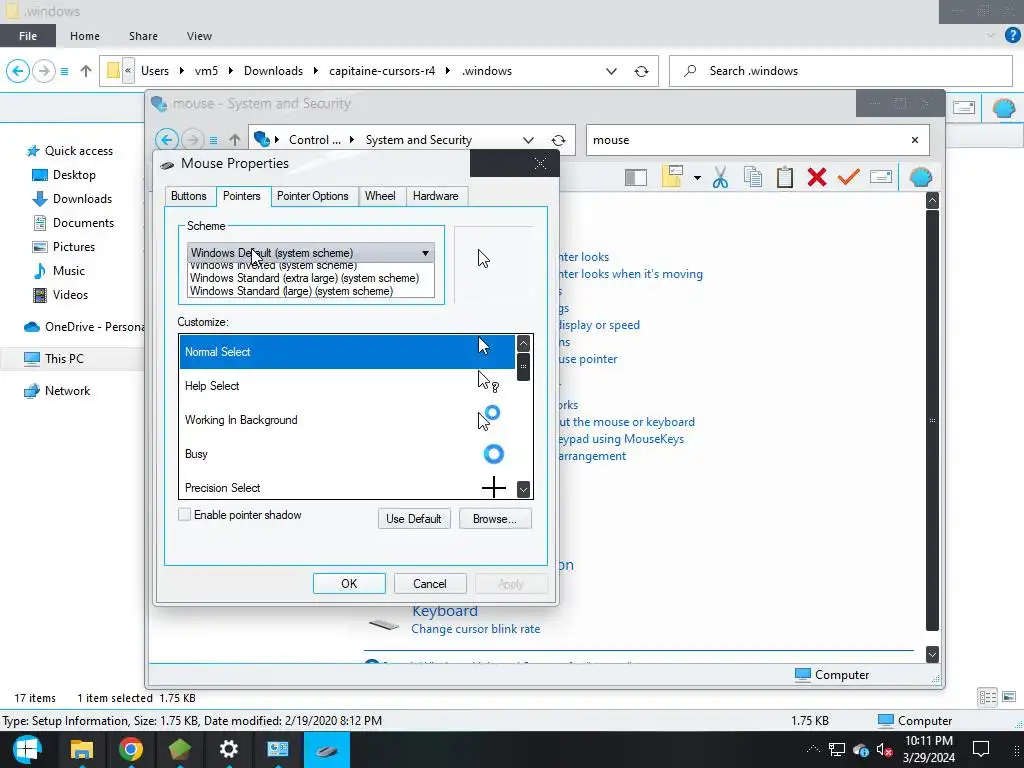Open the Share ribbon tab
1024x768 pixels.
pos(143,36)
